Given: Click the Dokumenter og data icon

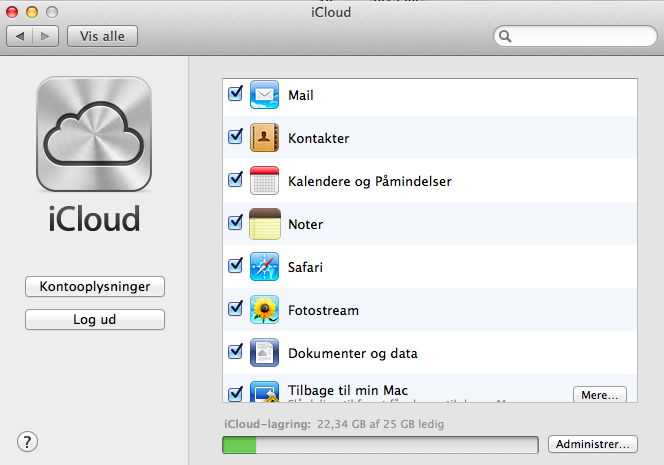Looking at the screenshot, I should coord(264,353).
